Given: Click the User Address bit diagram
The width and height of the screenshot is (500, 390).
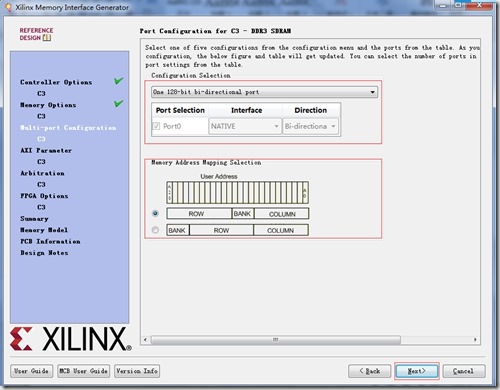Looking at the screenshot, I should coord(238,192).
